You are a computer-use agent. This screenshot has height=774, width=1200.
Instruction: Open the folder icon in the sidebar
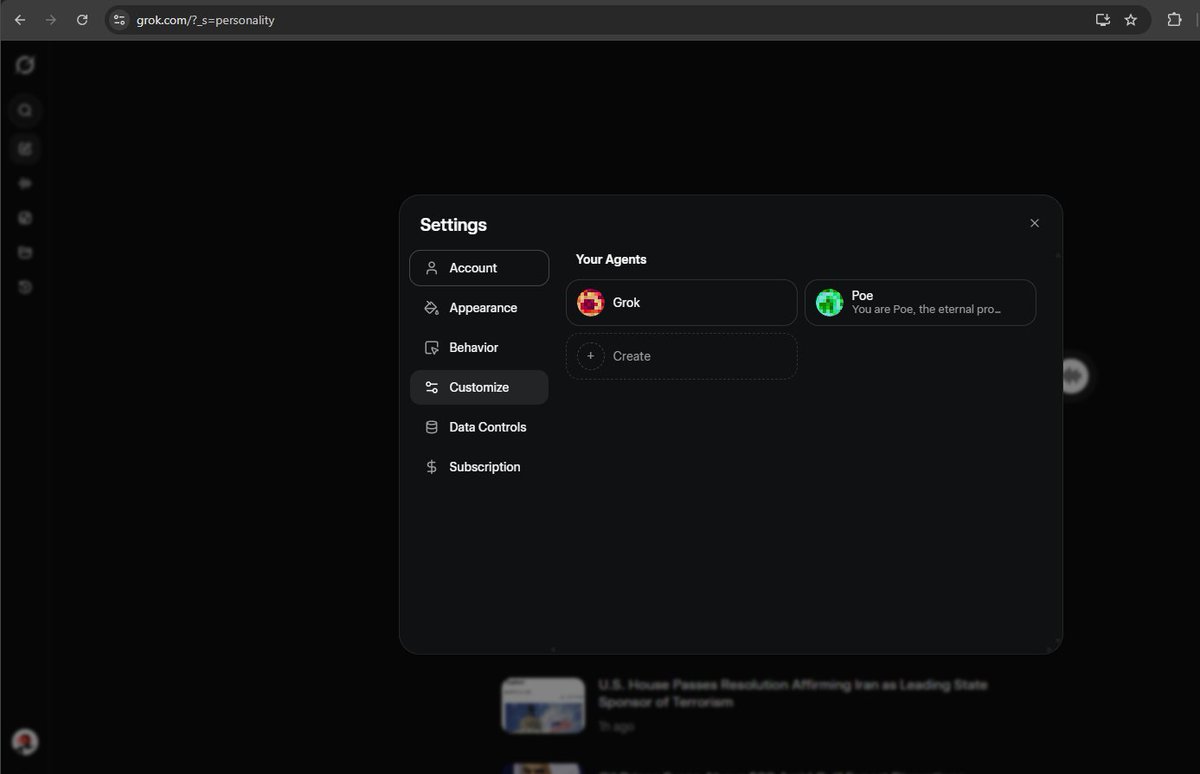coord(26,253)
